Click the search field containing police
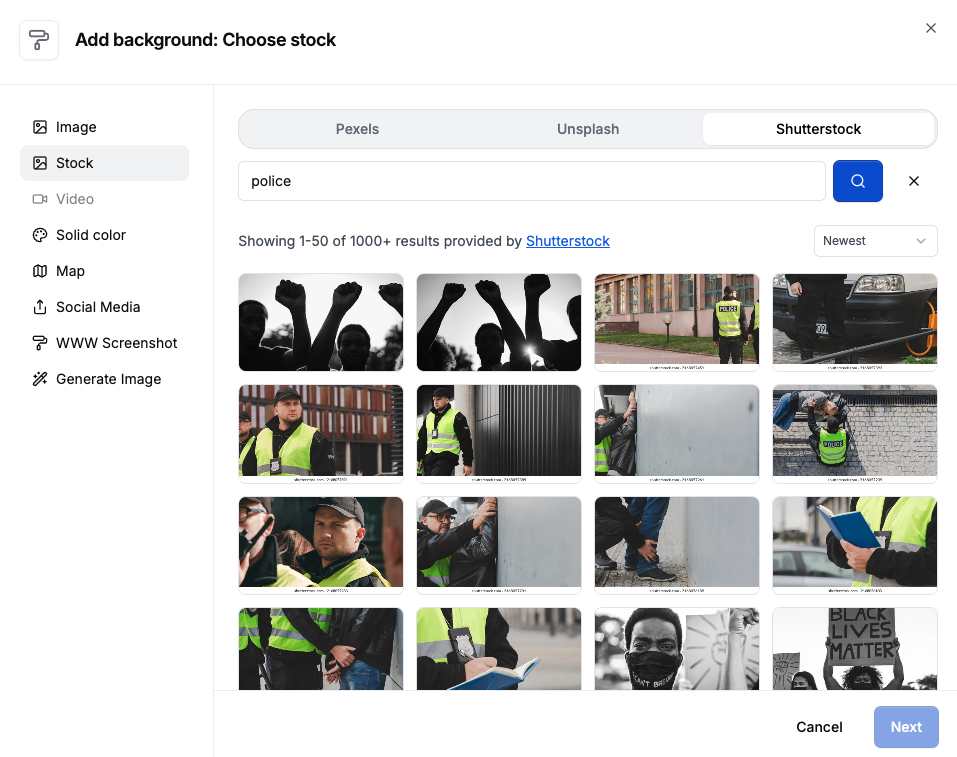957x757 pixels. tap(532, 181)
